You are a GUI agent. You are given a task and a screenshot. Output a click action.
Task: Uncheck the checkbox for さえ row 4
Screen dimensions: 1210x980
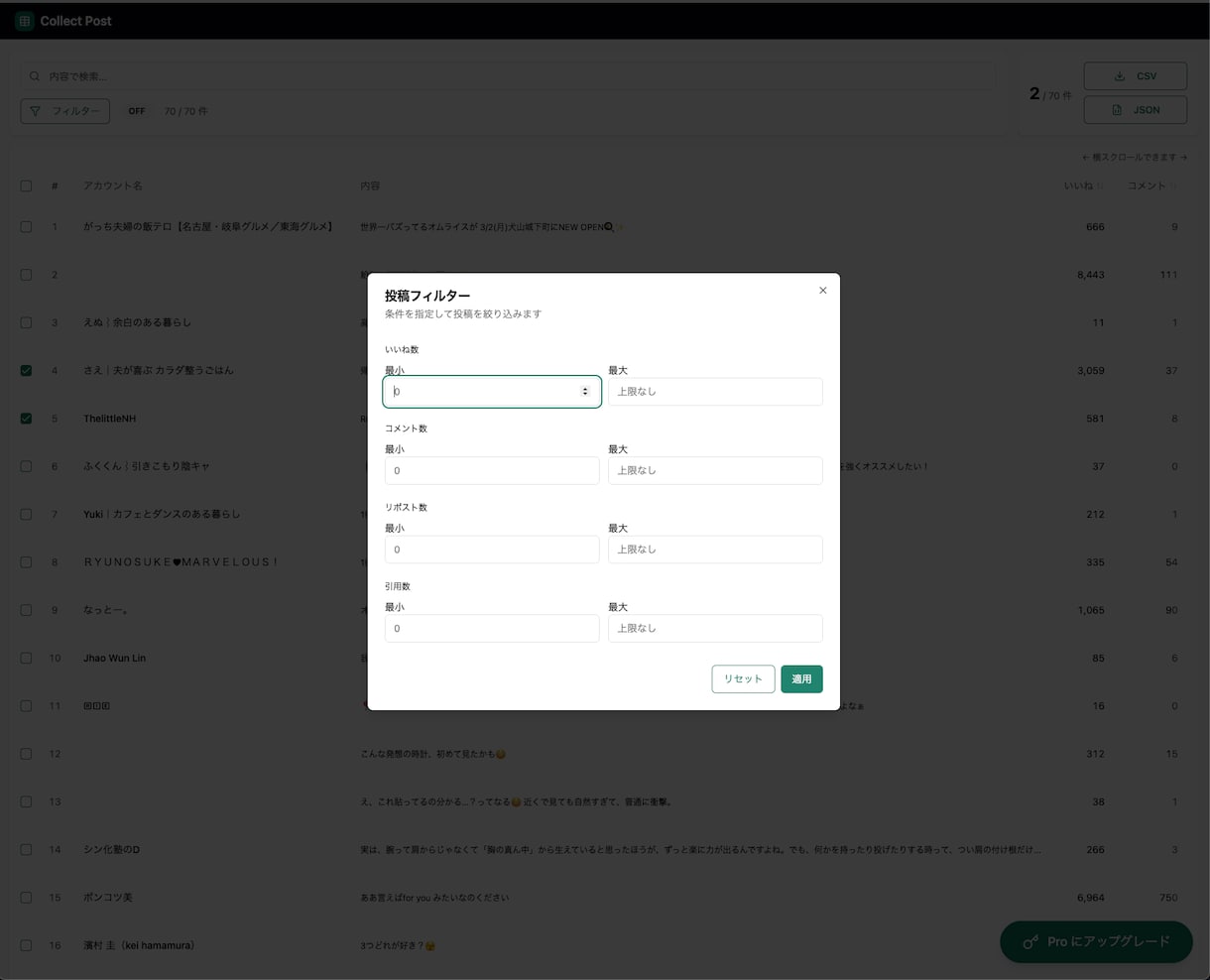tap(26, 371)
